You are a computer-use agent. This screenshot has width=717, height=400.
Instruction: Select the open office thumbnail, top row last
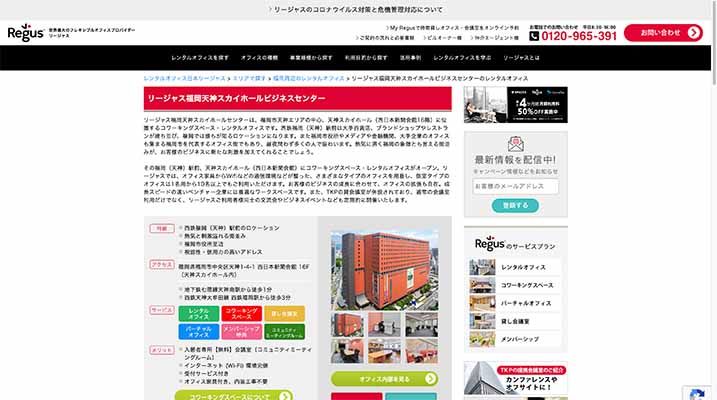click(422, 325)
